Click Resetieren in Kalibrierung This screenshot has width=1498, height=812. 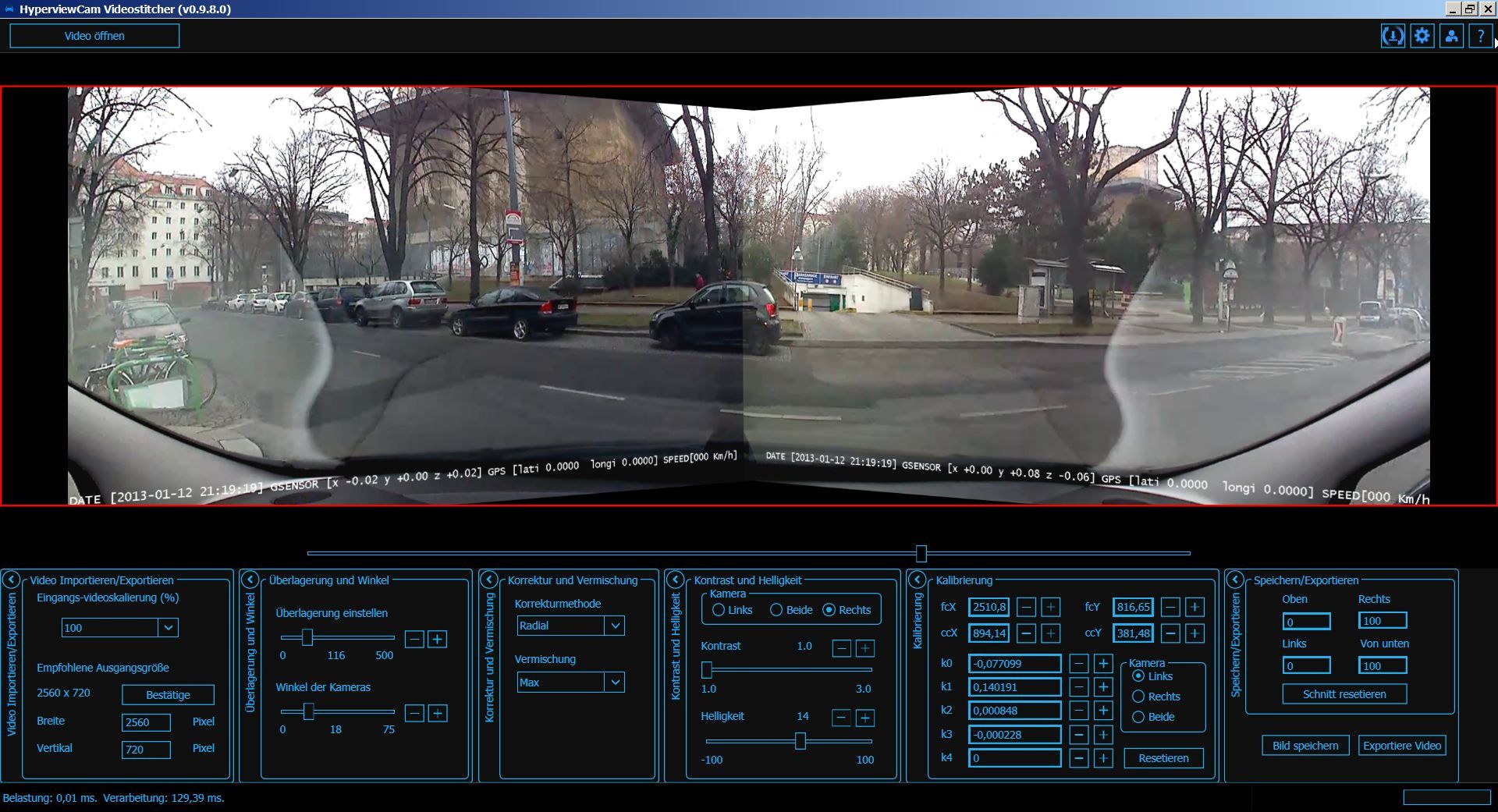coord(1163,758)
